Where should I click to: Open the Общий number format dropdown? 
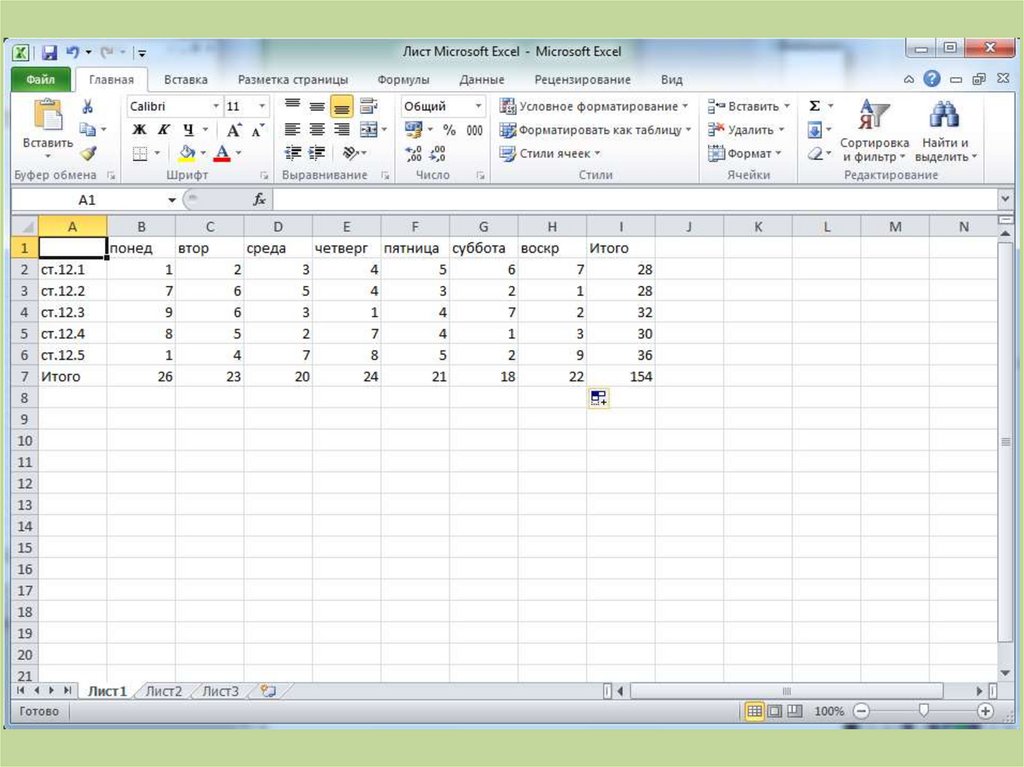tap(478, 106)
